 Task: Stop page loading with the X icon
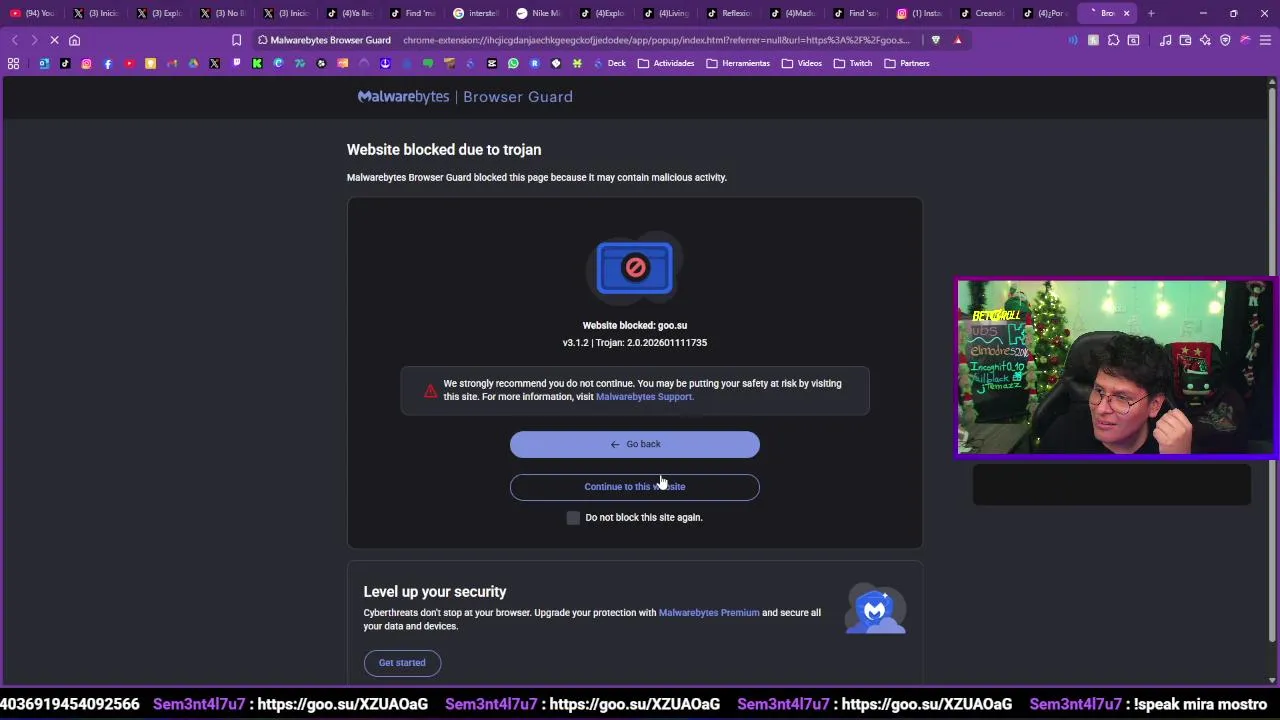pyautogui.click(x=54, y=40)
